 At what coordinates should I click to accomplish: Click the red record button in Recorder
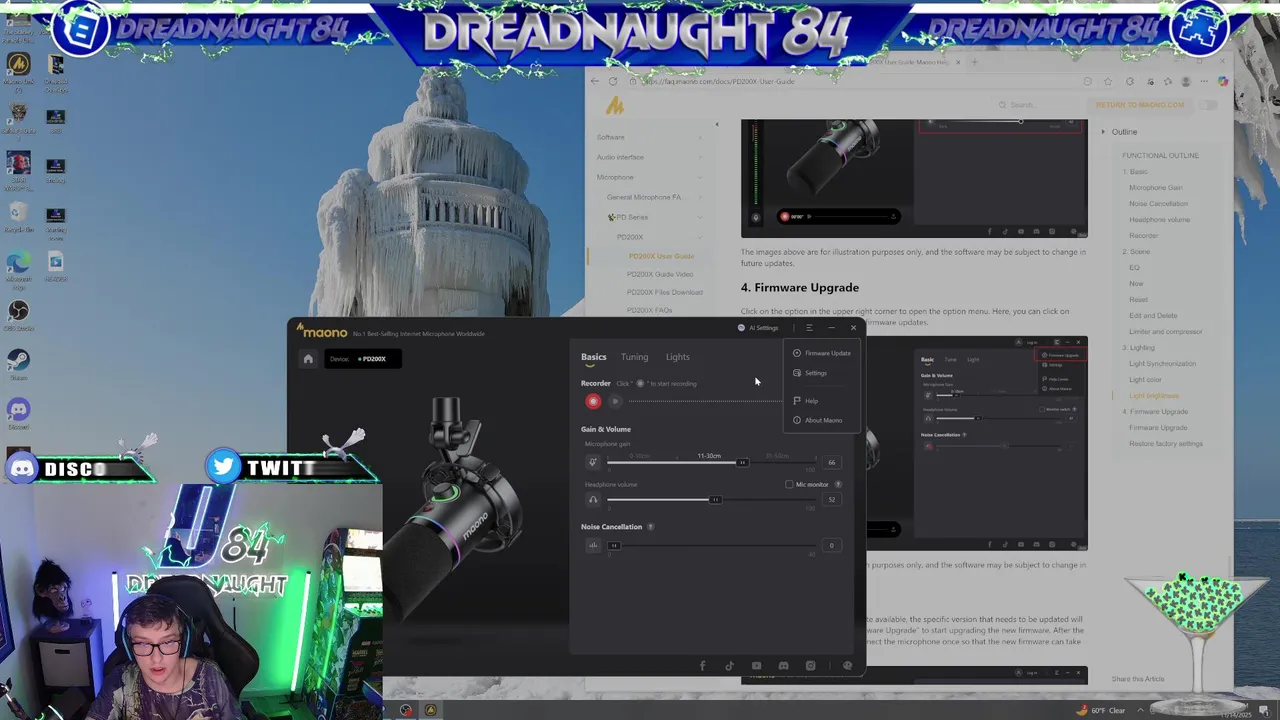pyautogui.click(x=593, y=401)
